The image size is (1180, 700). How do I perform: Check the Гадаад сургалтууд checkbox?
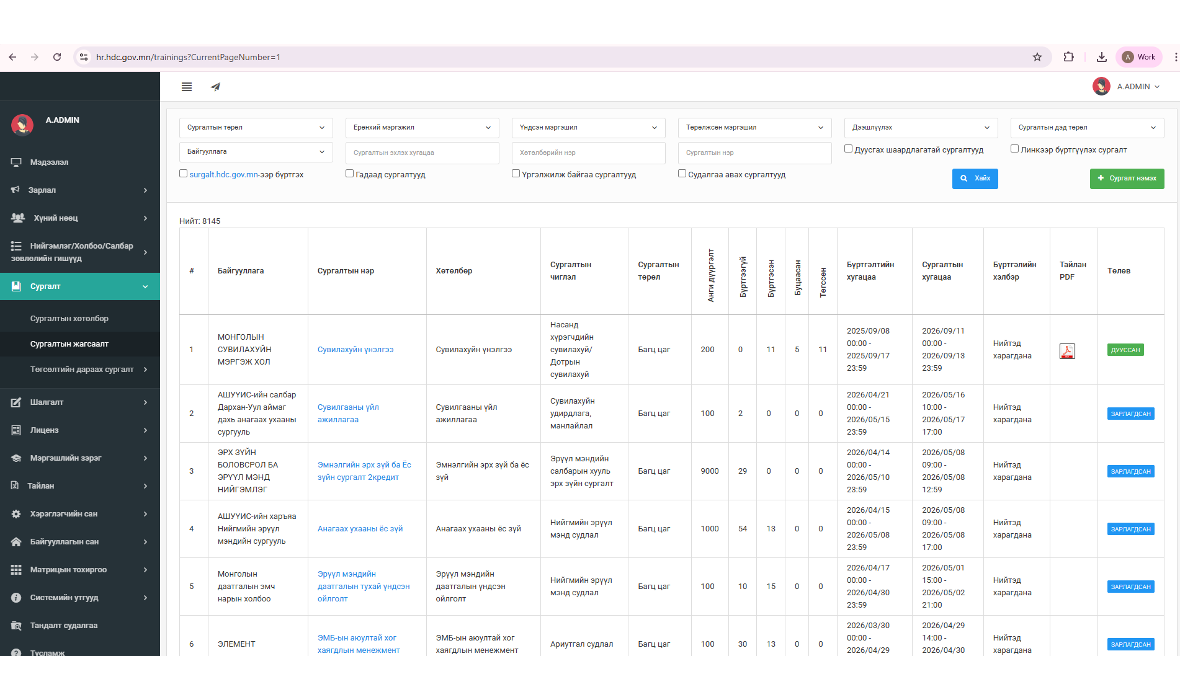click(349, 173)
